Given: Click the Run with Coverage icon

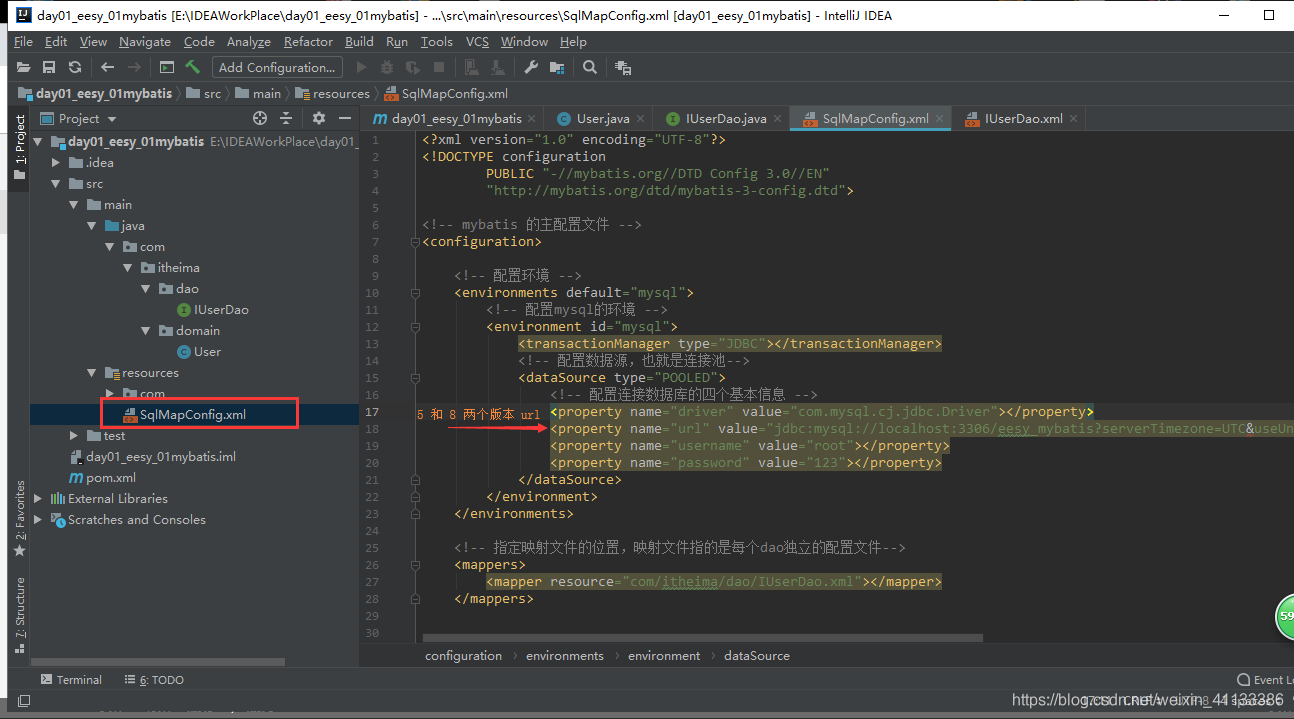Looking at the screenshot, I should point(413,67).
